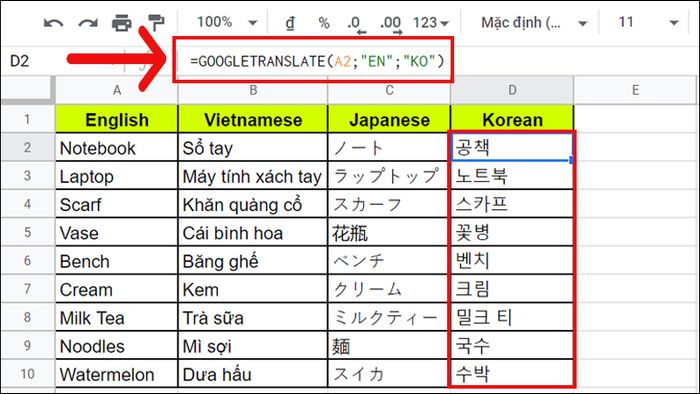Select the Trà sữa cell
Viewport: 700px width, 394px height.
click(253, 317)
